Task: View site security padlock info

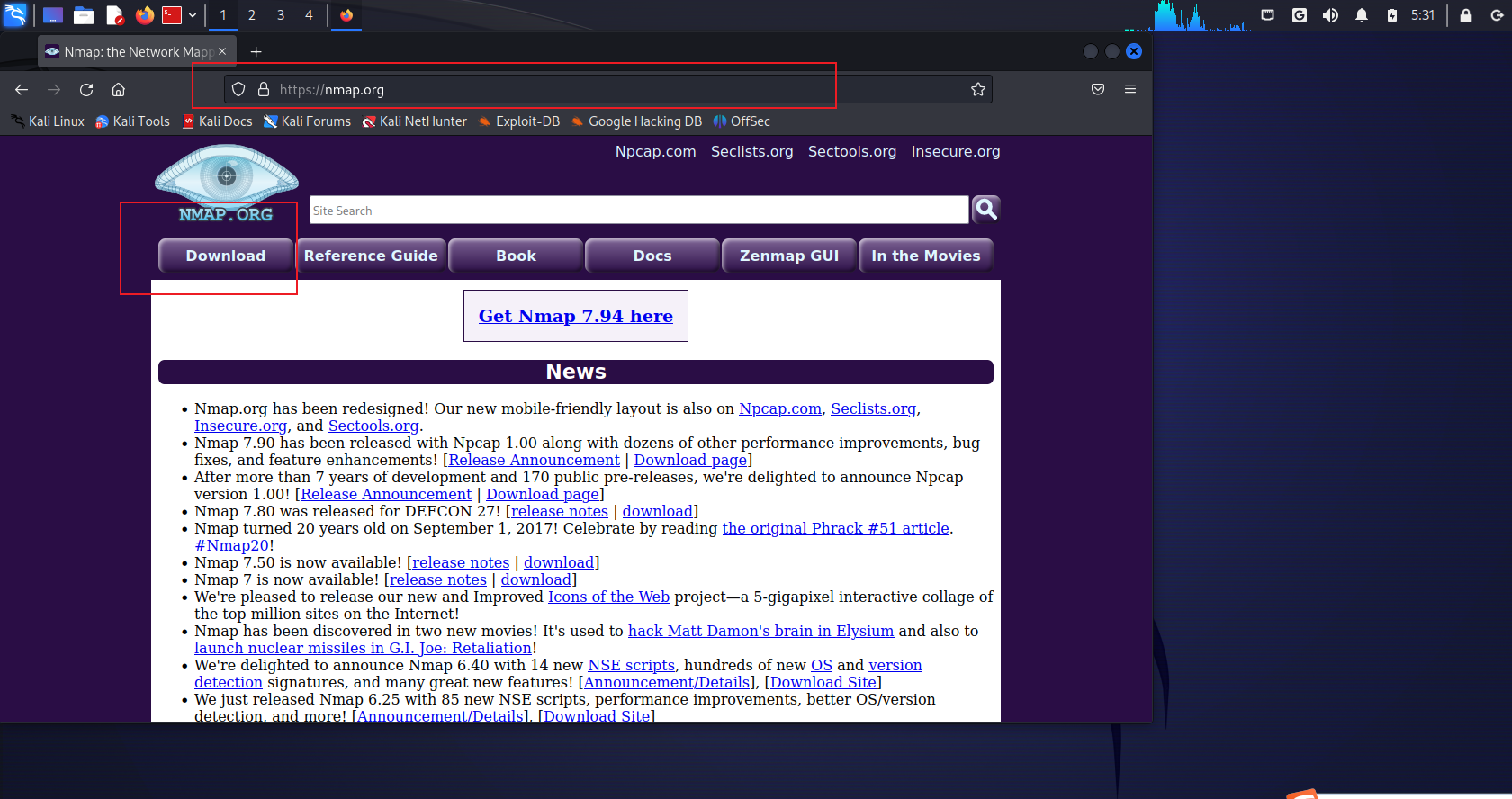Action: 264,89
